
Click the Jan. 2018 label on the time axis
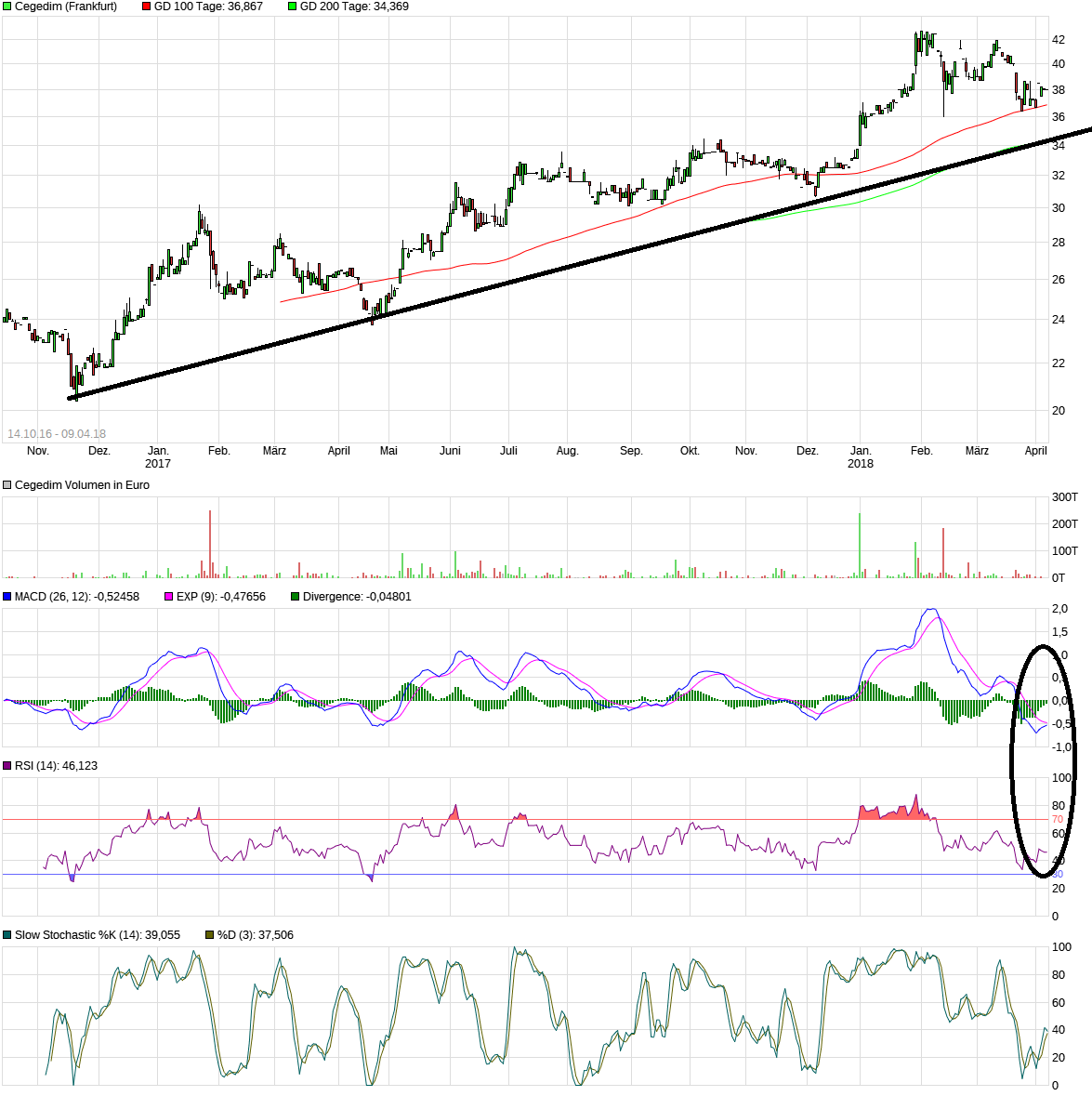[861, 456]
